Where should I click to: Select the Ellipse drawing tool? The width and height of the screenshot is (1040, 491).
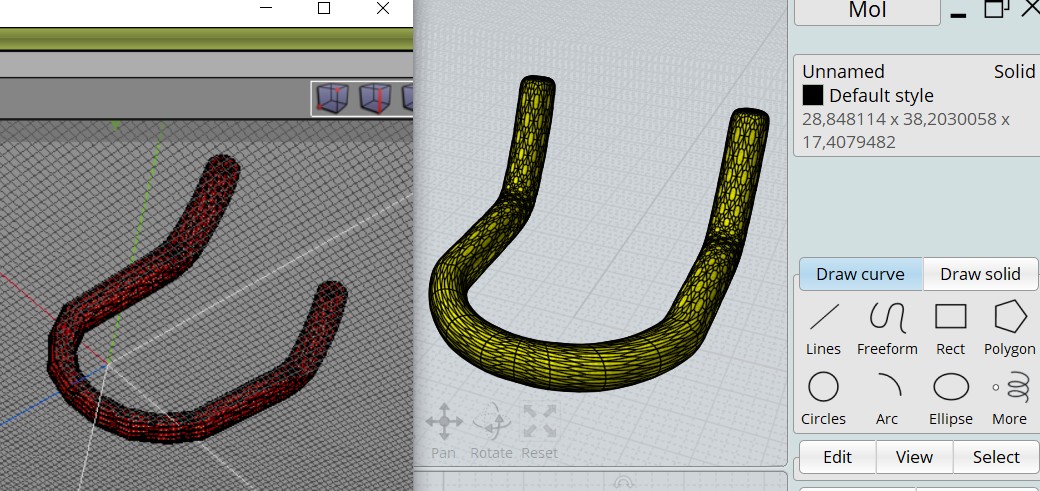coord(950,399)
